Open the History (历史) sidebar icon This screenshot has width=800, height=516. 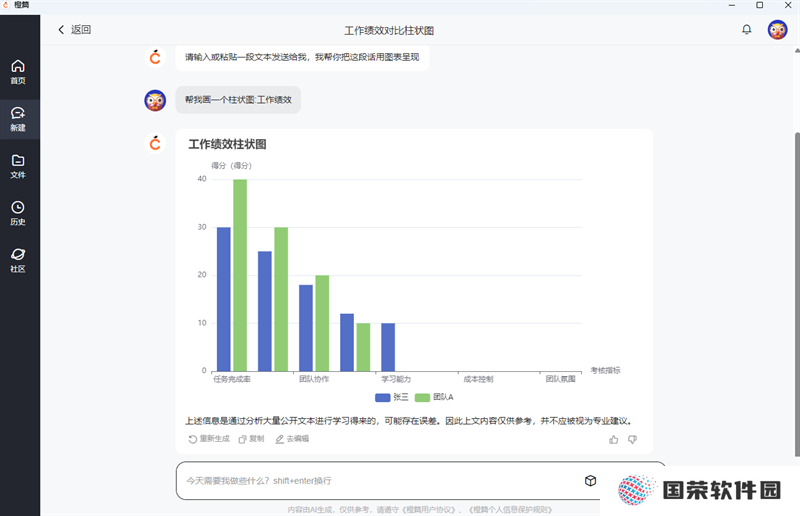click(18, 213)
